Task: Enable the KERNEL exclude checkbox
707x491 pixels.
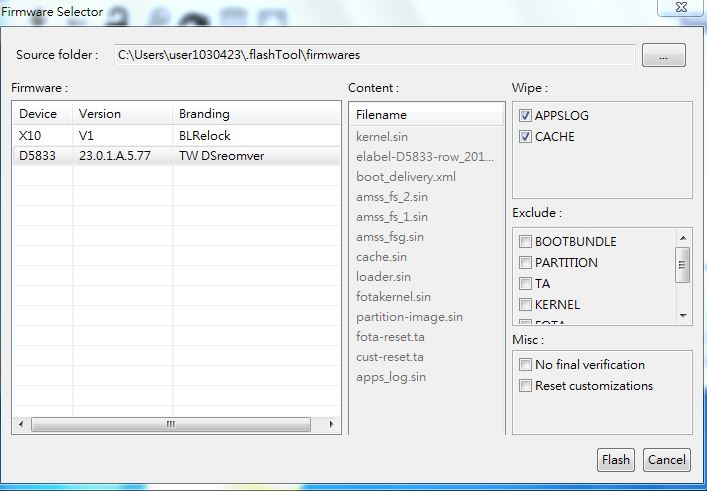Action: click(525, 305)
